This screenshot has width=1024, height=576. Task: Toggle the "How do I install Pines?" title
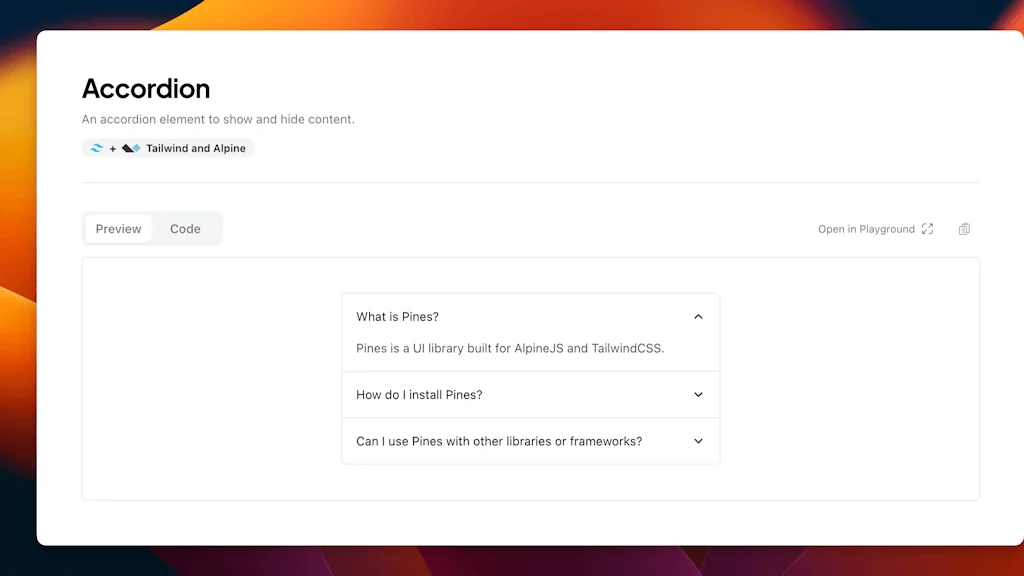(419, 395)
